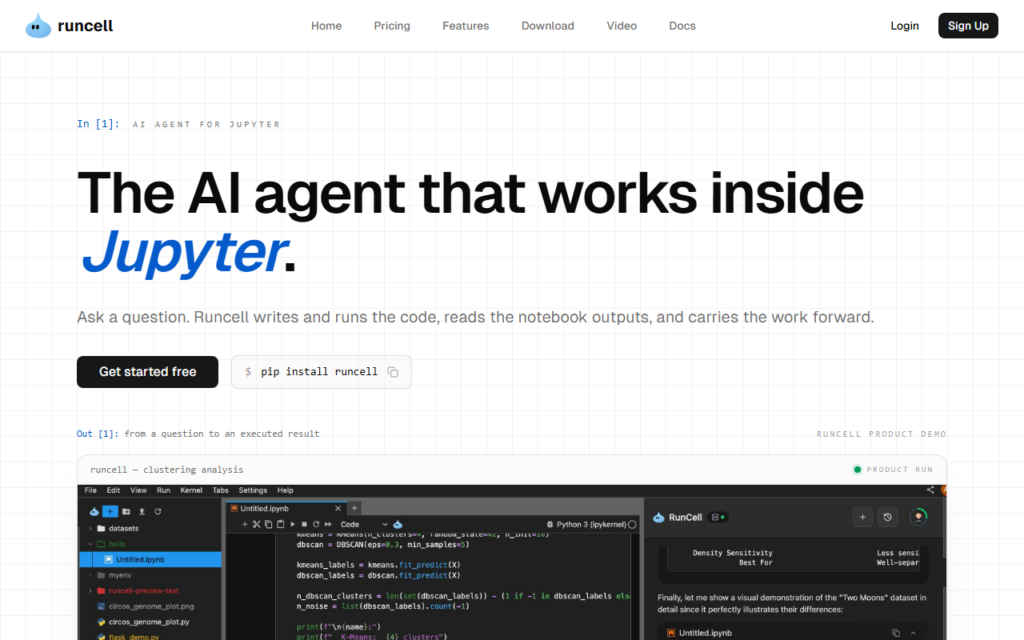Click the new chat plus in the RunCell panel
Image resolution: width=1024 pixels, height=640 pixels.
click(x=862, y=517)
